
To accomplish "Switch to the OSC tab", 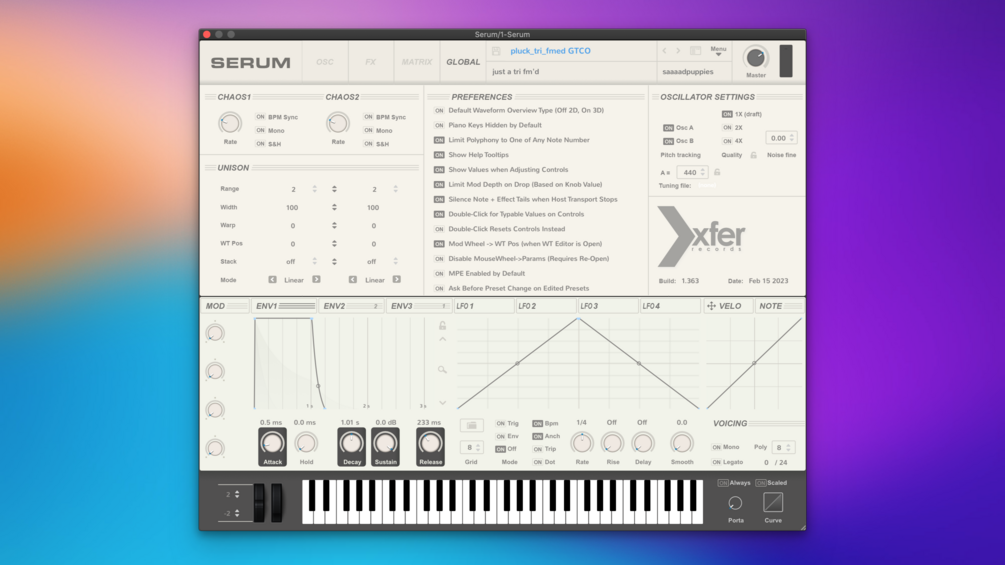I will pyautogui.click(x=325, y=62).
